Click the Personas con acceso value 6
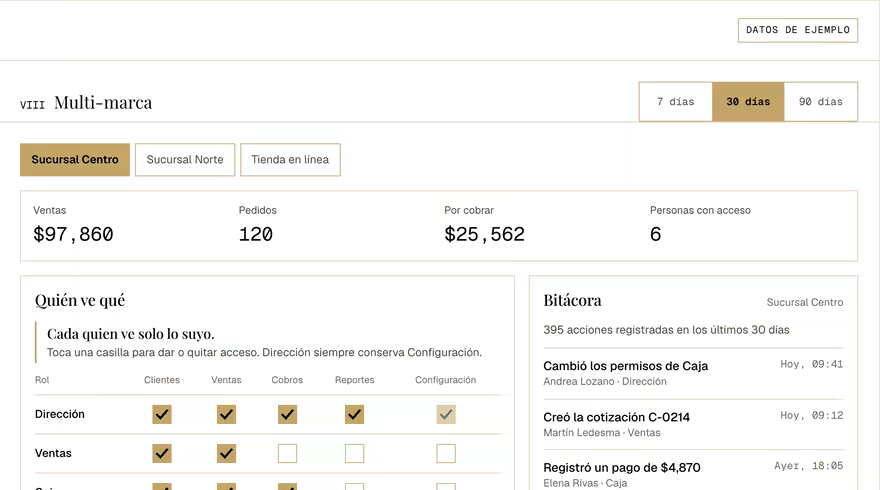The width and height of the screenshot is (880, 490). [656, 234]
